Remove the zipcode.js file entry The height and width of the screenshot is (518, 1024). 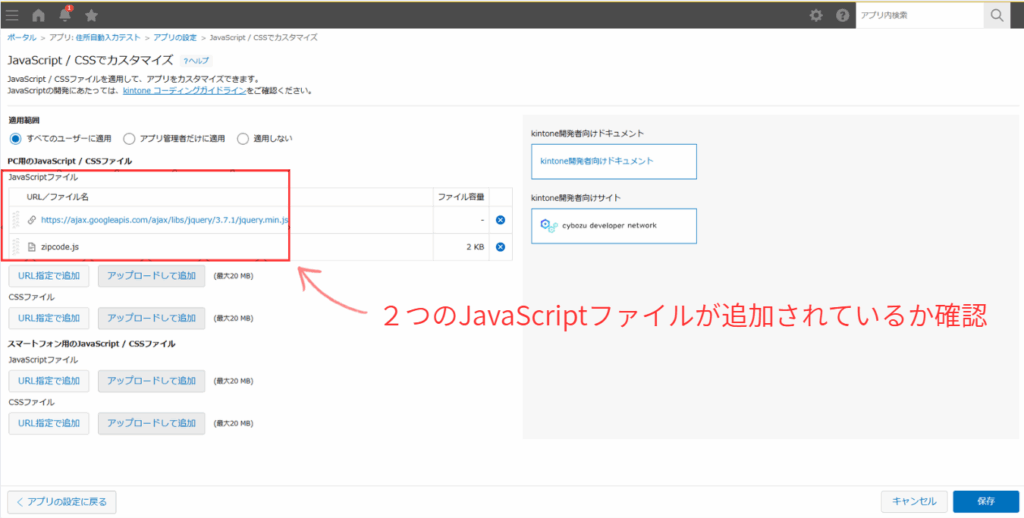pos(500,247)
